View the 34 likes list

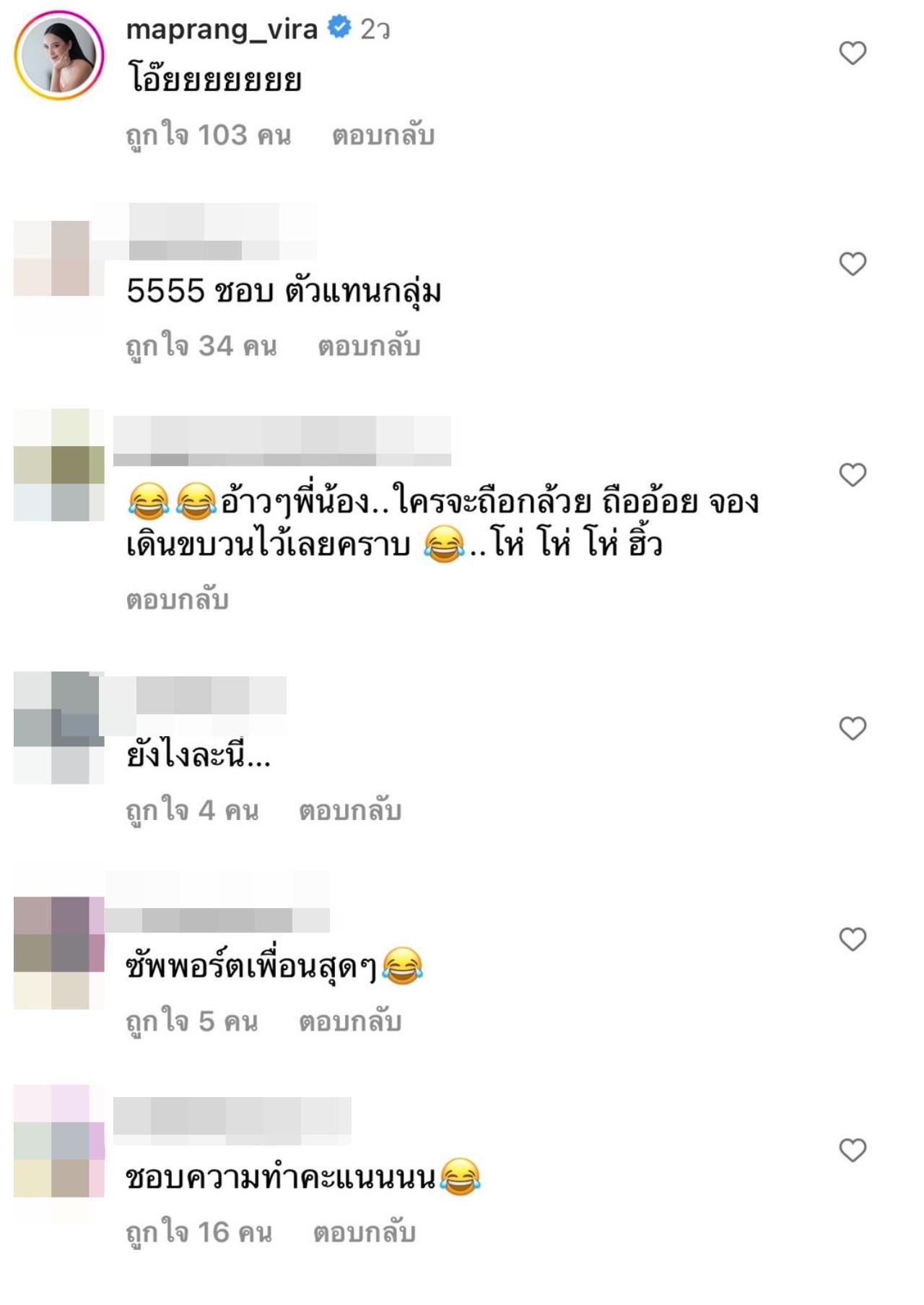(201, 346)
